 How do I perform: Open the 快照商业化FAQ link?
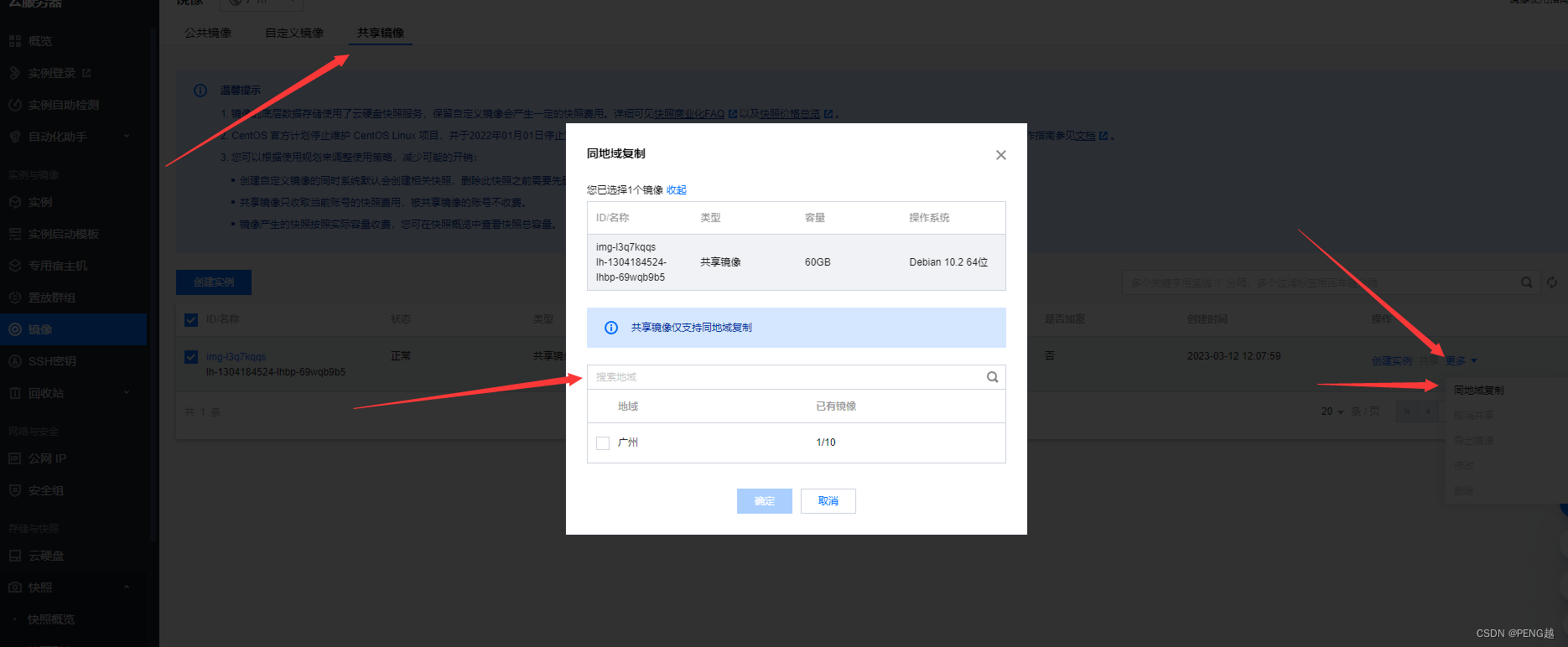click(x=689, y=114)
